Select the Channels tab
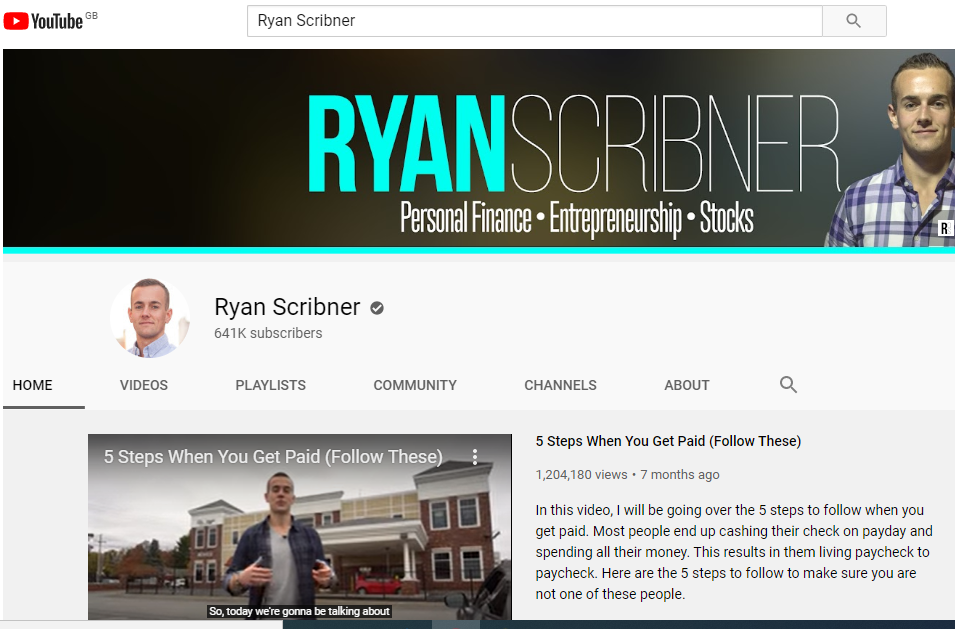This screenshot has height=629, width=955. (x=560, y=385)
